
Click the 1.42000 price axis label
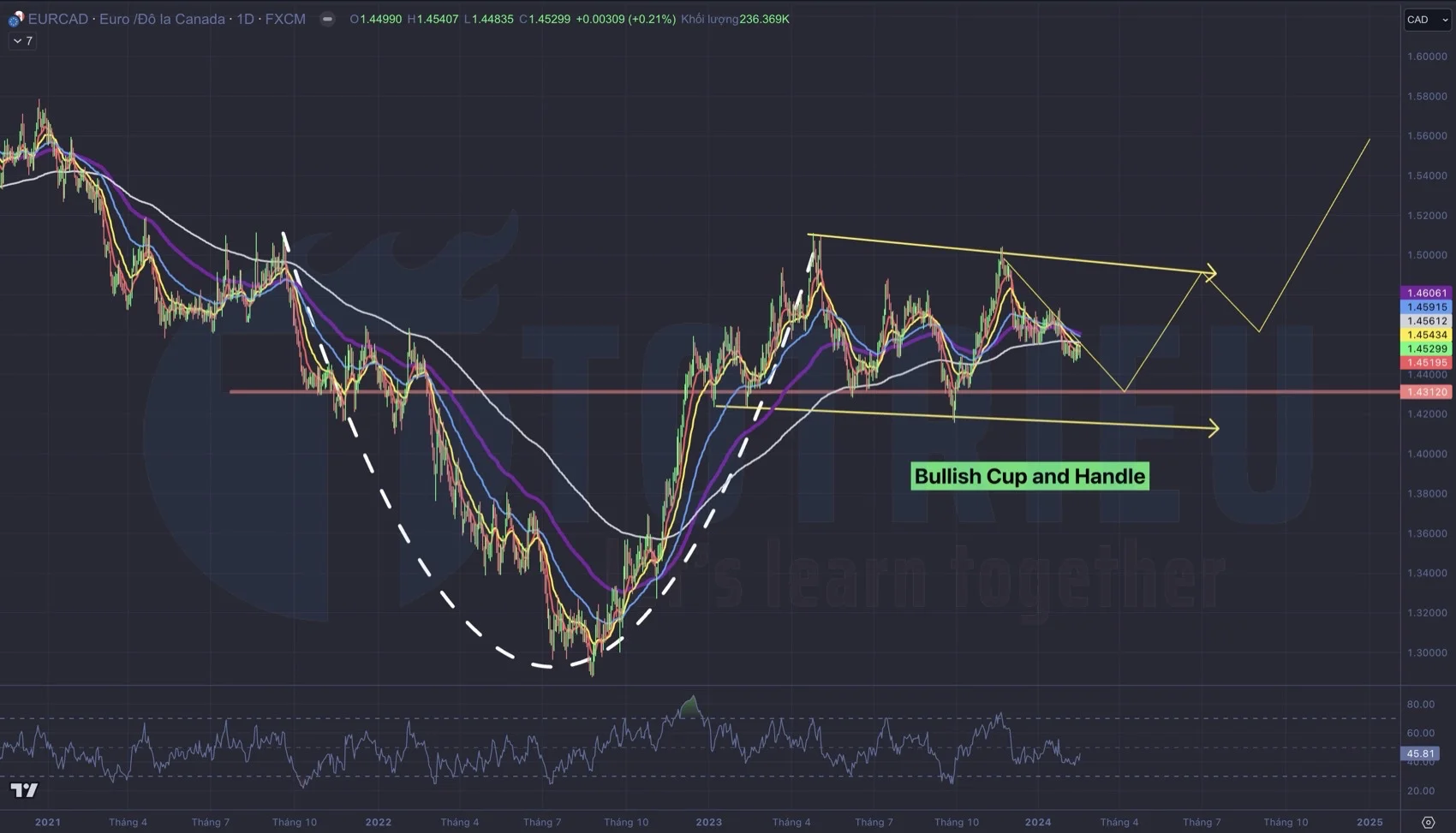1427,414
